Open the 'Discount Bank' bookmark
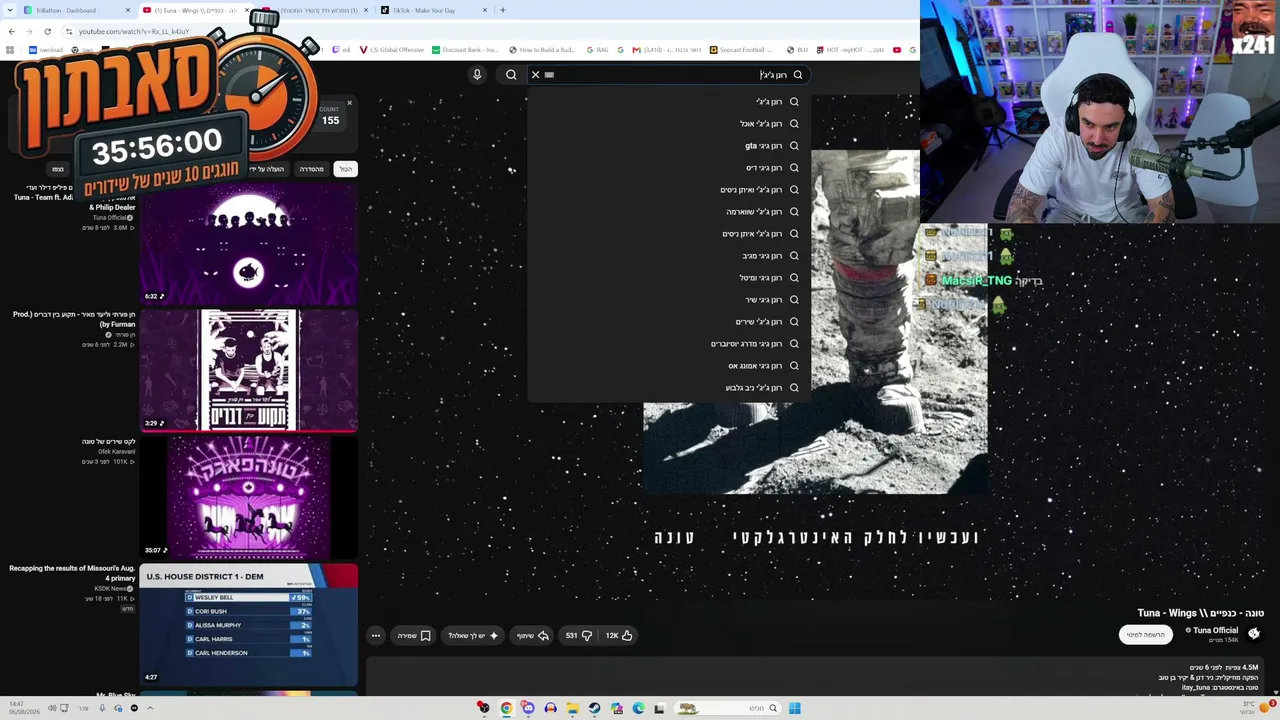1280x720 pixels. point(466,50)
